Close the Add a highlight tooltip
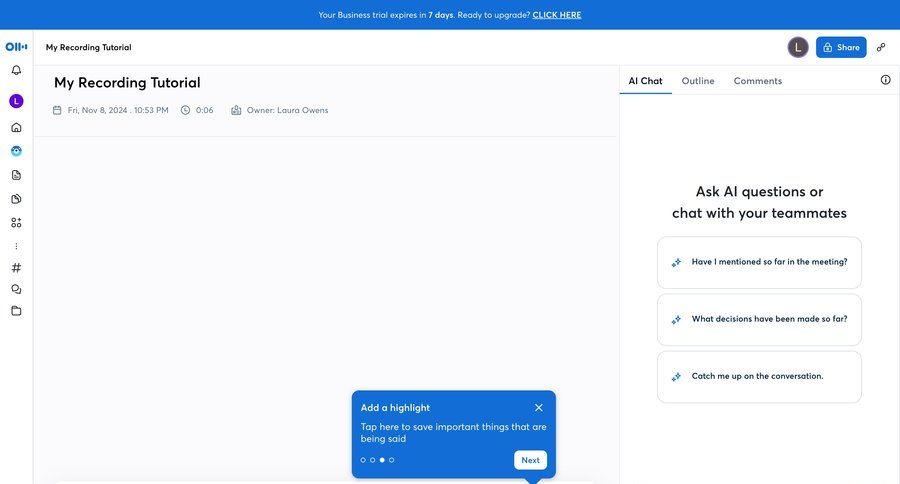Viewport: 900px width, 484px height. point(538,408)
